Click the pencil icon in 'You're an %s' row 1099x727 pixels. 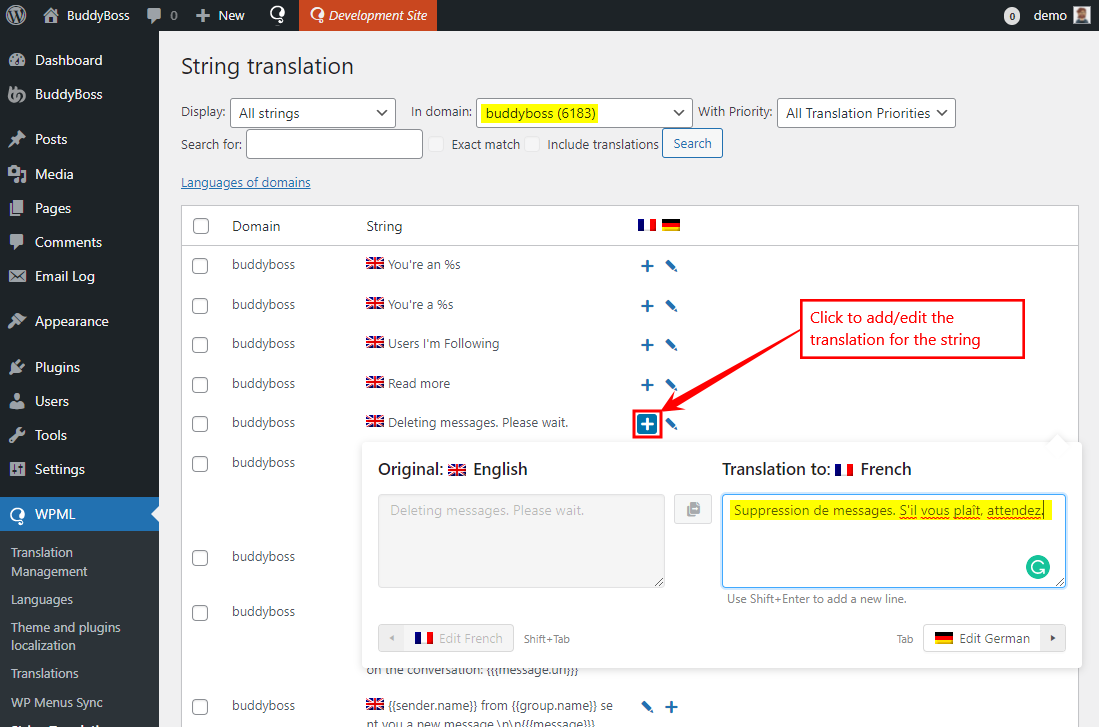click(x=671, y=266)
